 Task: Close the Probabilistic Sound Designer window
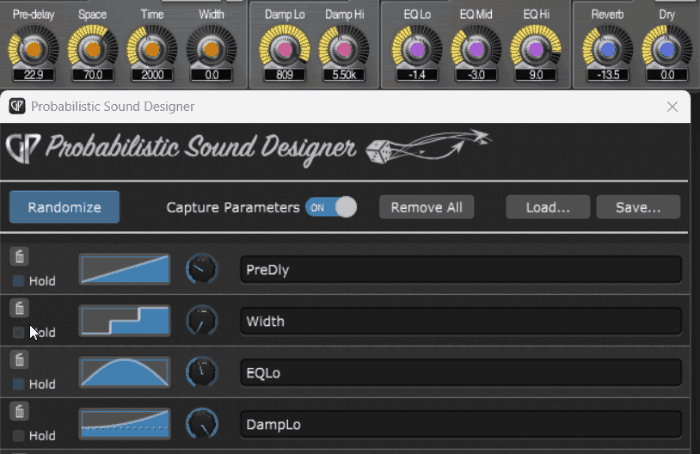pyautogui.click(x=672, y=107)
